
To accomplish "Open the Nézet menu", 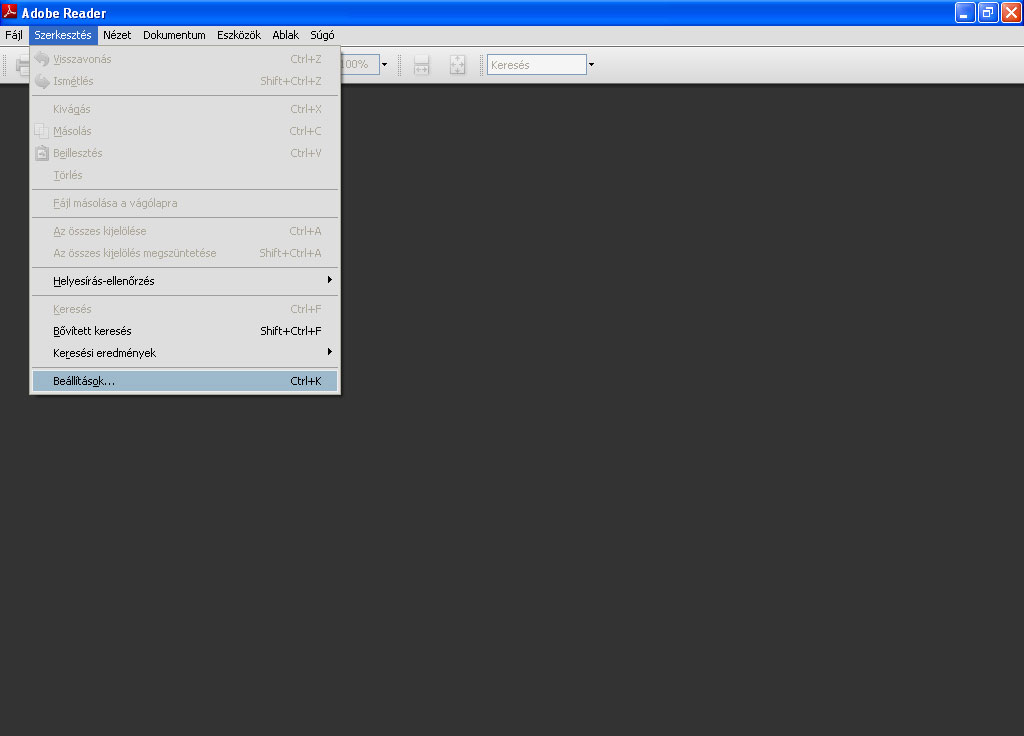I will point(117,35).
